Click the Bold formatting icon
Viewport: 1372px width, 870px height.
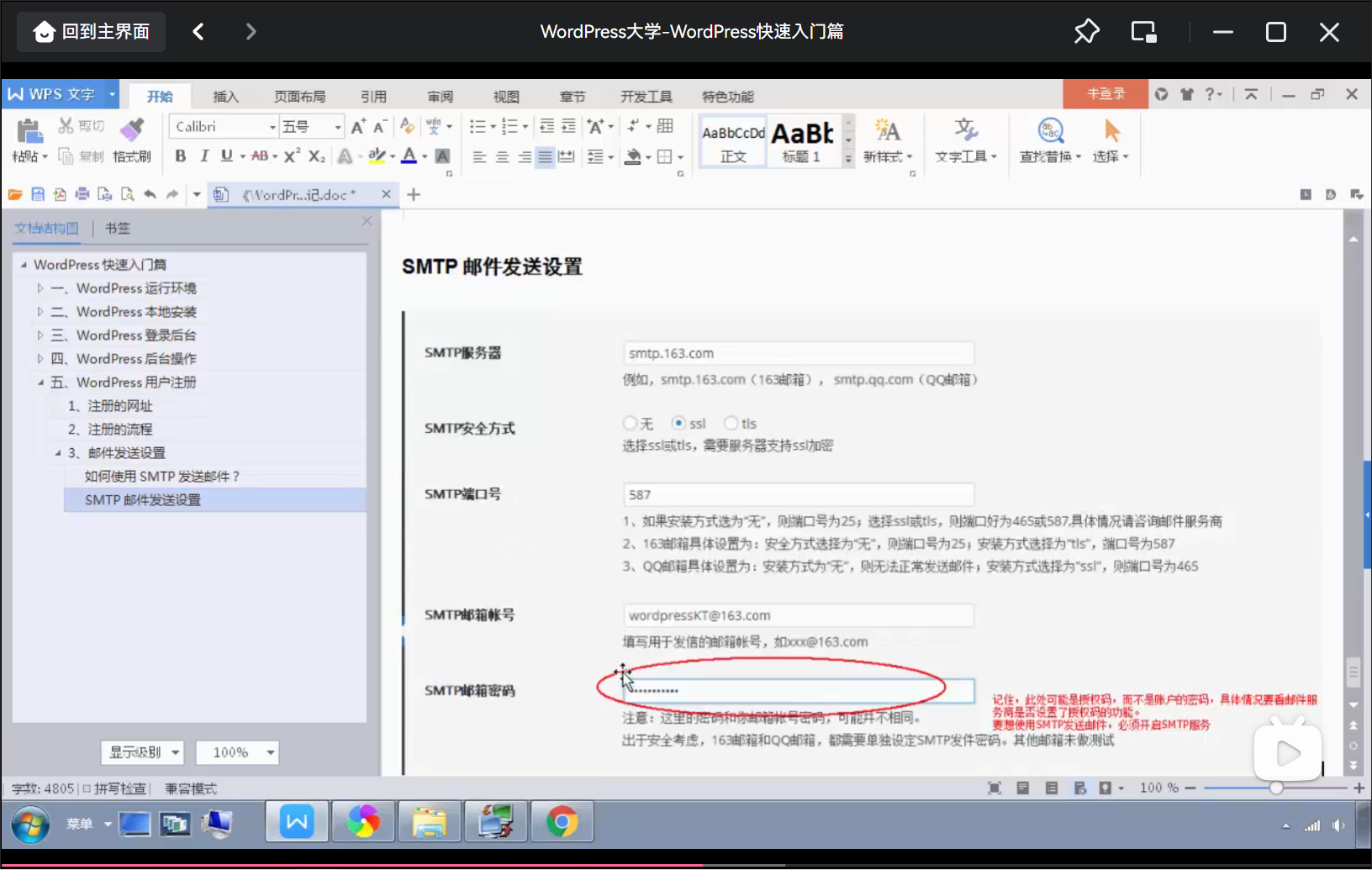pyautogui.click(x=180, y=156)
